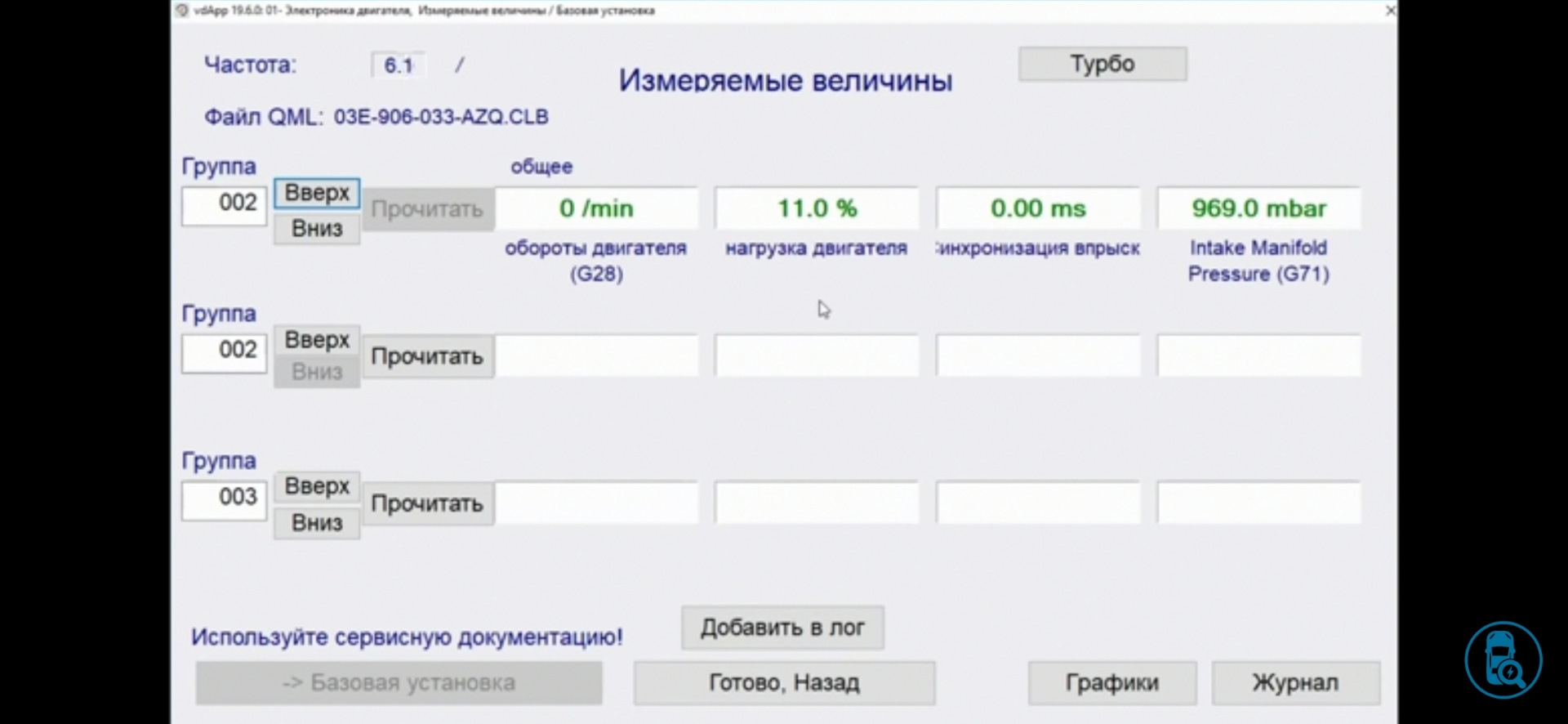Click Вверх for the second group 002

317,339
